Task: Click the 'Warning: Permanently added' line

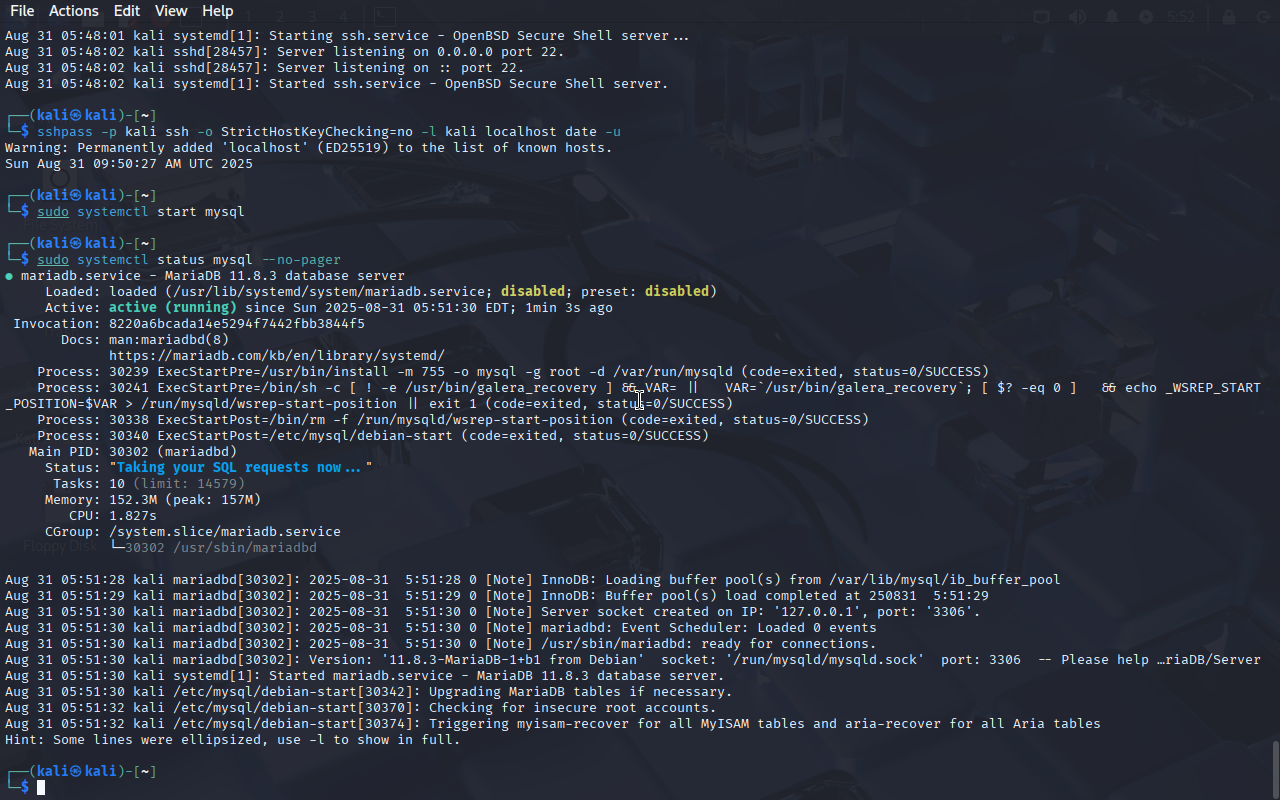Action: click(x=309, y=148)
